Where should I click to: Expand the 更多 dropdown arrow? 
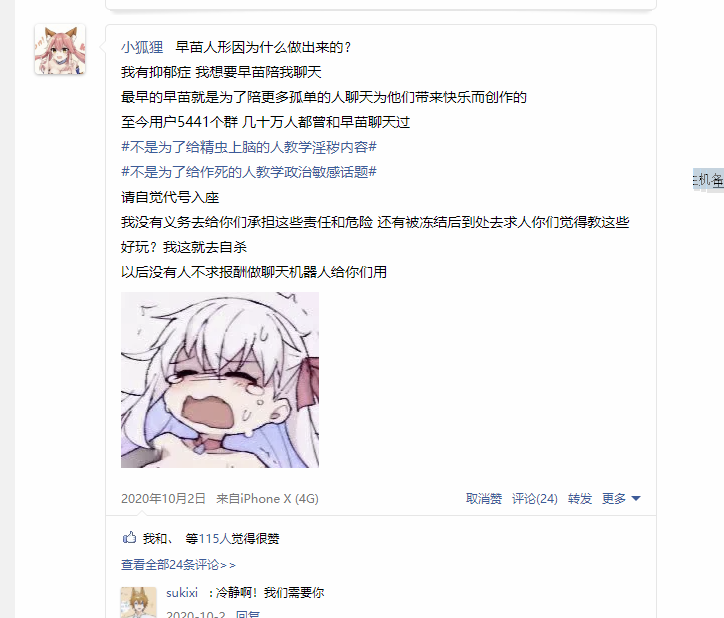[636, 498]
